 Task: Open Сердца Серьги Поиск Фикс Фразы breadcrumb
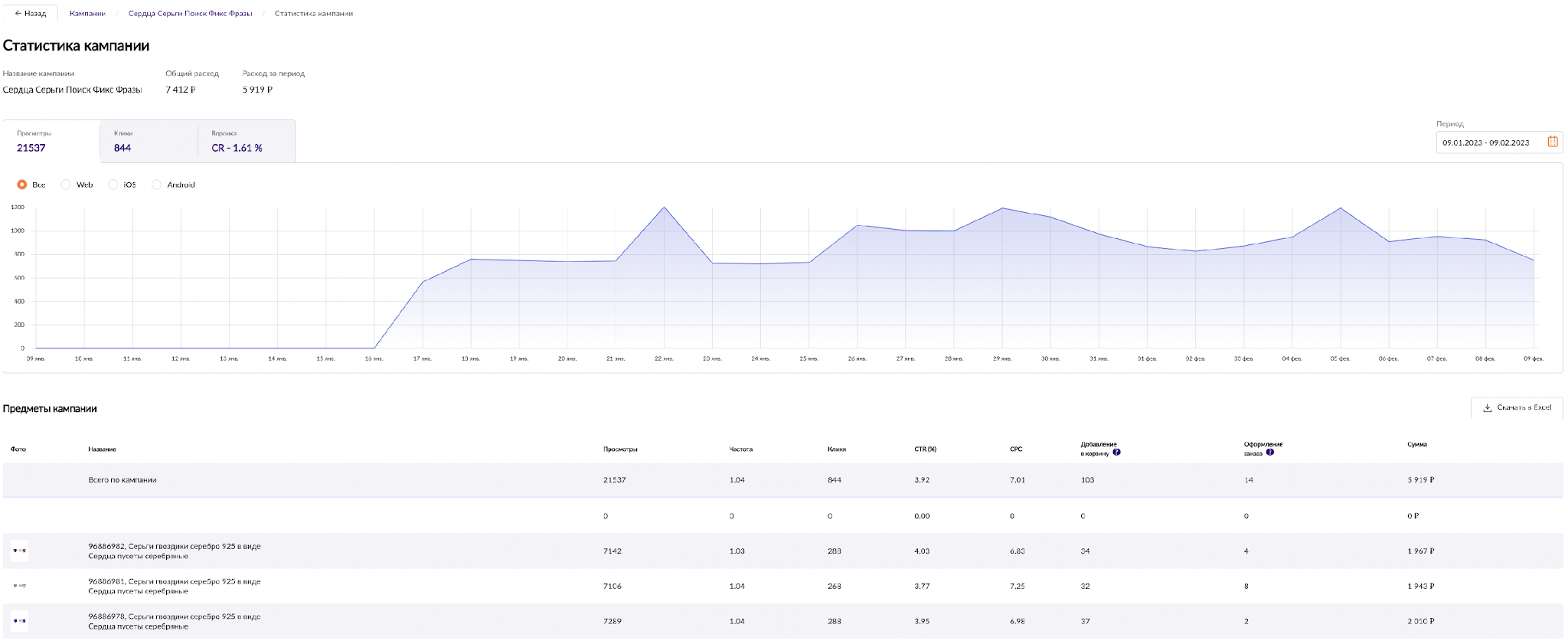click(190, 13)
